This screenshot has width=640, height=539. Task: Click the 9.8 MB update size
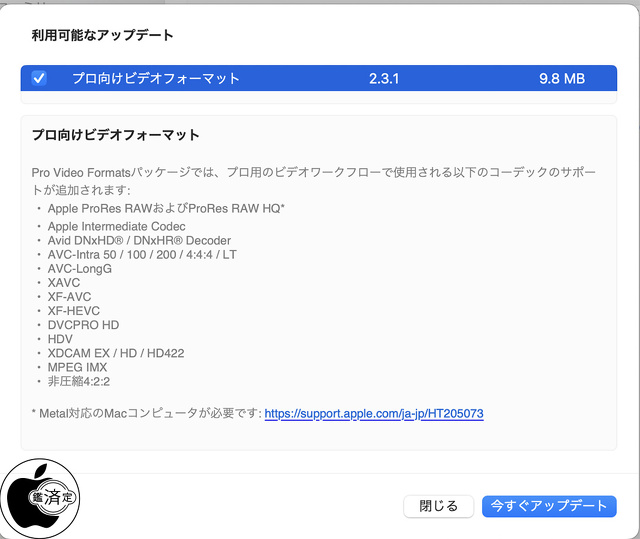[x=563, y=78]
